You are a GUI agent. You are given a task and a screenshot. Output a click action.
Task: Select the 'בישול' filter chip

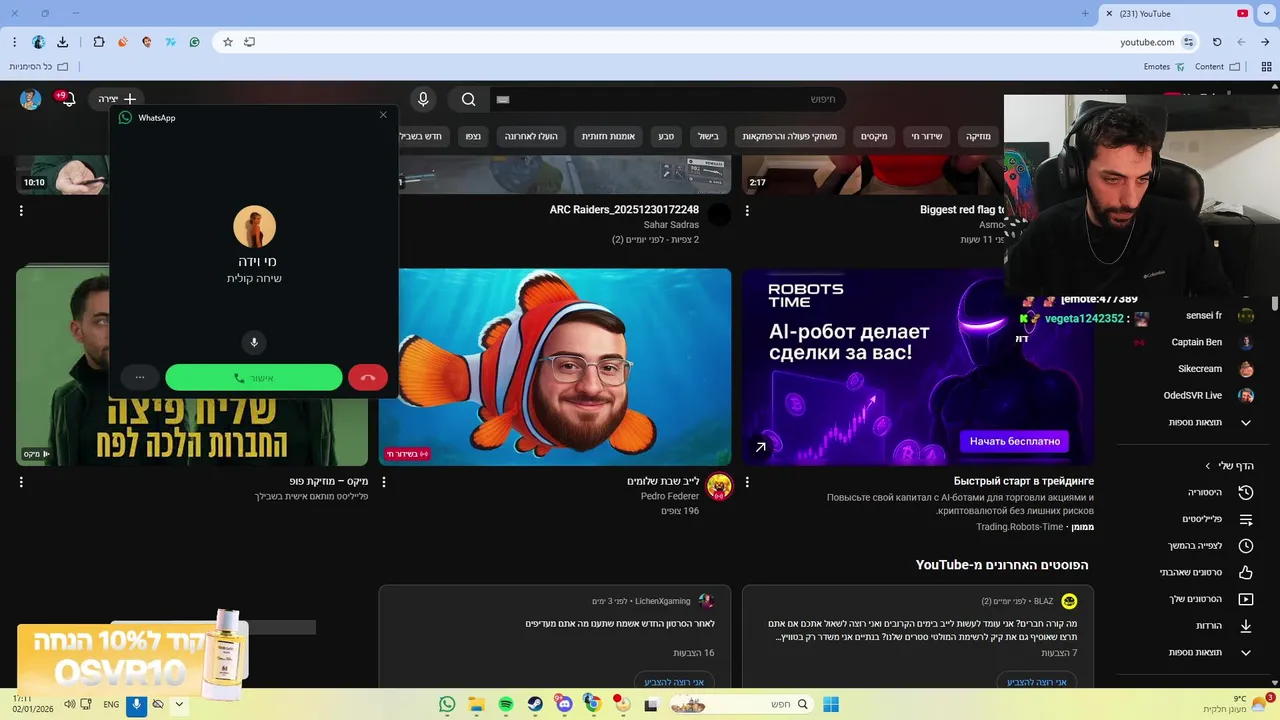tap(708, 136)
